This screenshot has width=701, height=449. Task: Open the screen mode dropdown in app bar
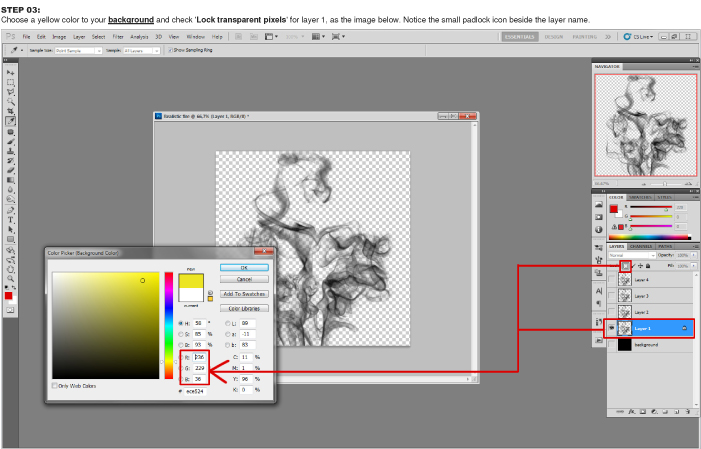coord(337,37)
